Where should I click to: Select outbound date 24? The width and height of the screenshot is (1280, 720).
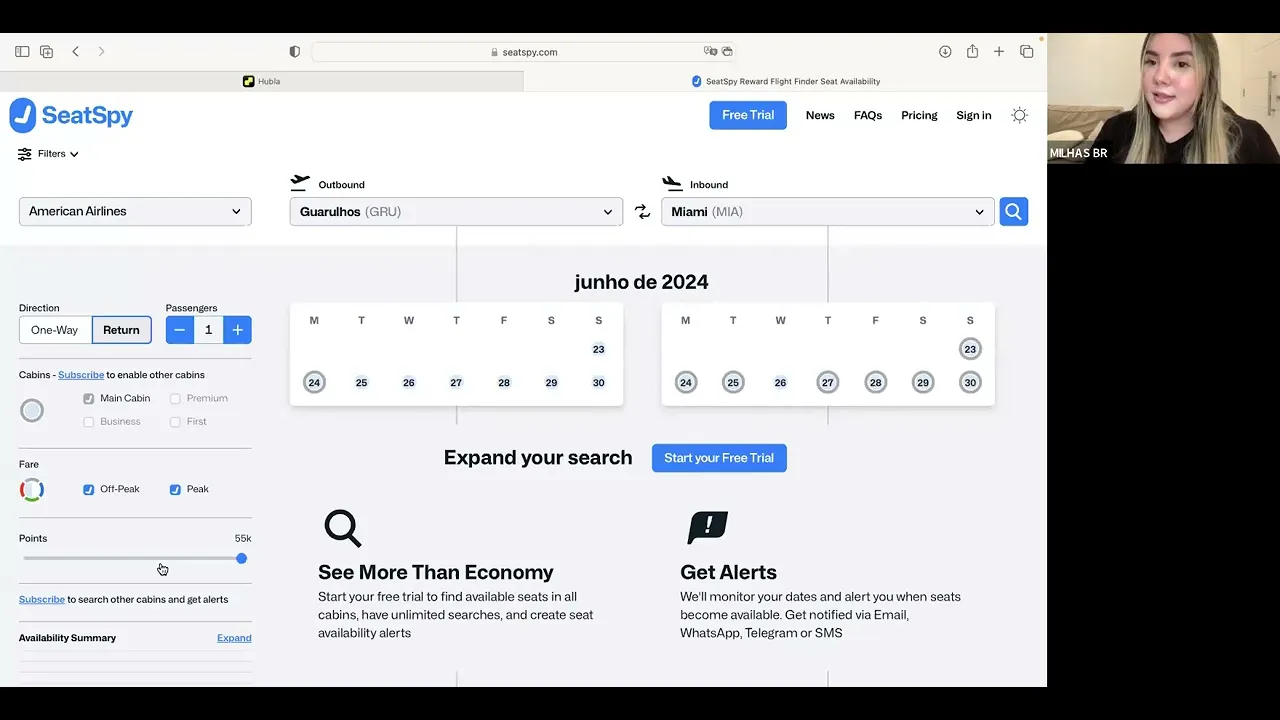(314, 383)
